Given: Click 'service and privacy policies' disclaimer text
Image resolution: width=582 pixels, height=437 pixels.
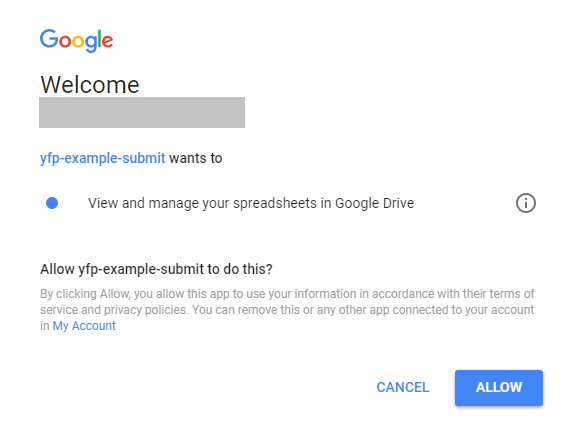Looking at the screenshot, I should click(113, 310).
